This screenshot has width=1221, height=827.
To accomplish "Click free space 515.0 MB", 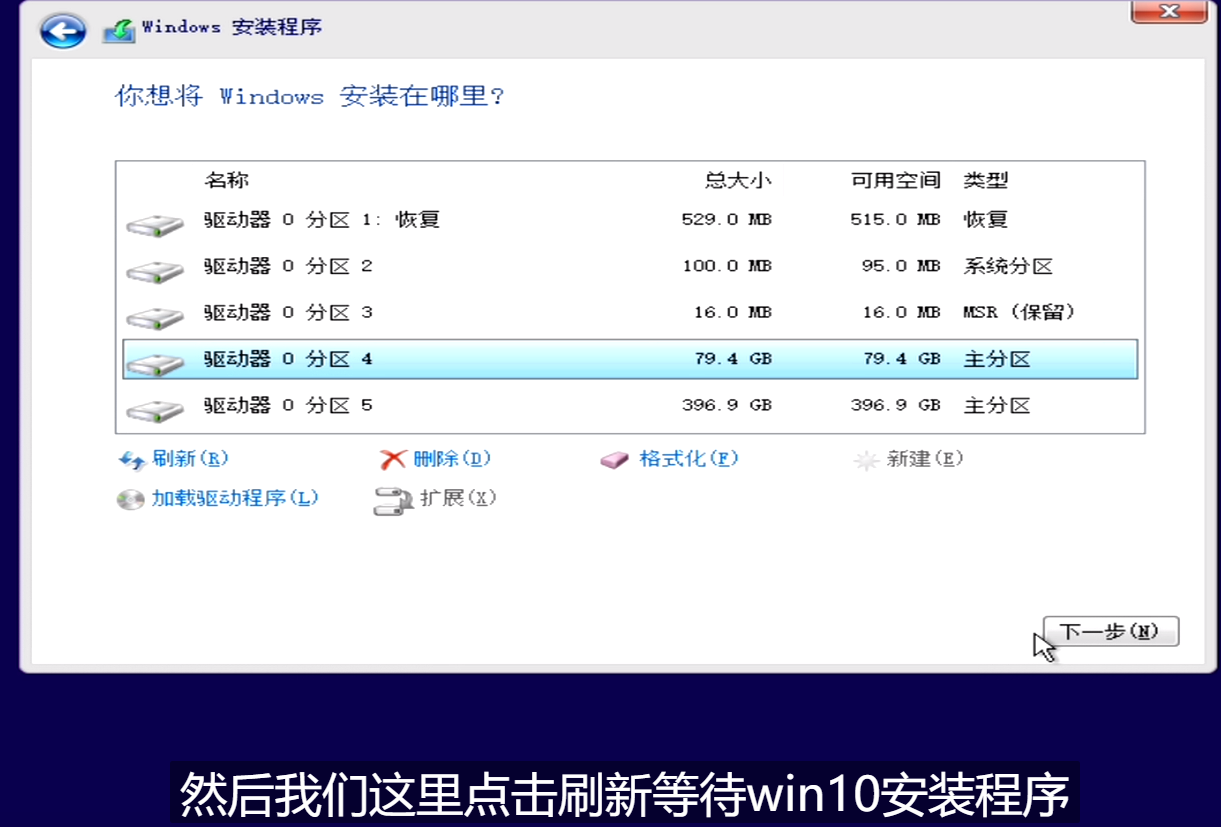I will pyautogui.click(x=895, y=219).
